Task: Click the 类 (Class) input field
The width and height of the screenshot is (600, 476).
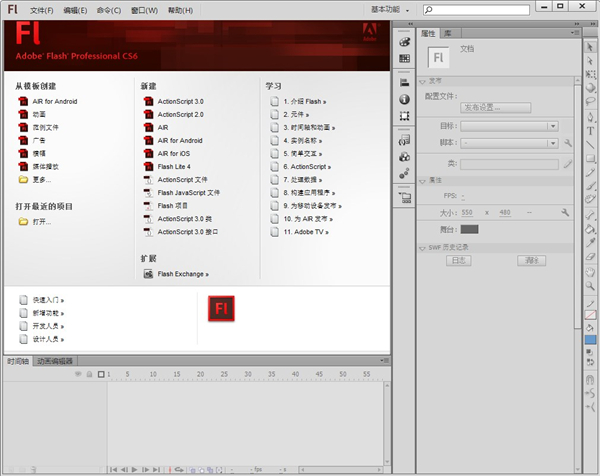Action: [509, 163]
